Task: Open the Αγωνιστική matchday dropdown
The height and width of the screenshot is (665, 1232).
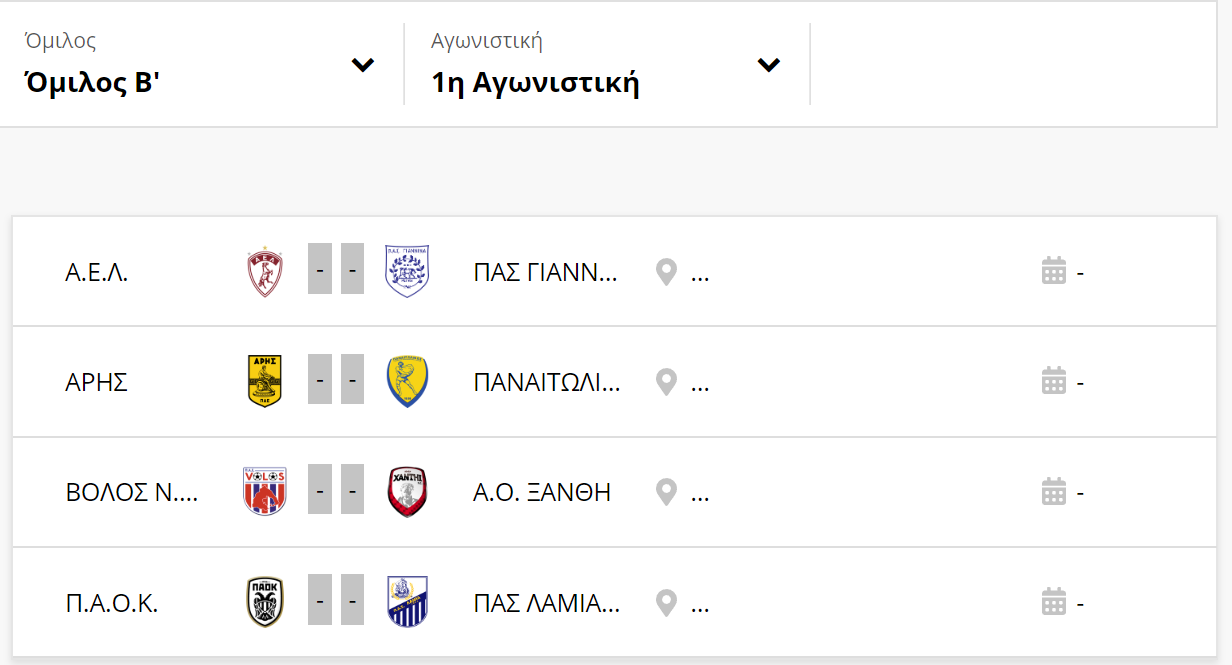Action: tap(606, 64)
